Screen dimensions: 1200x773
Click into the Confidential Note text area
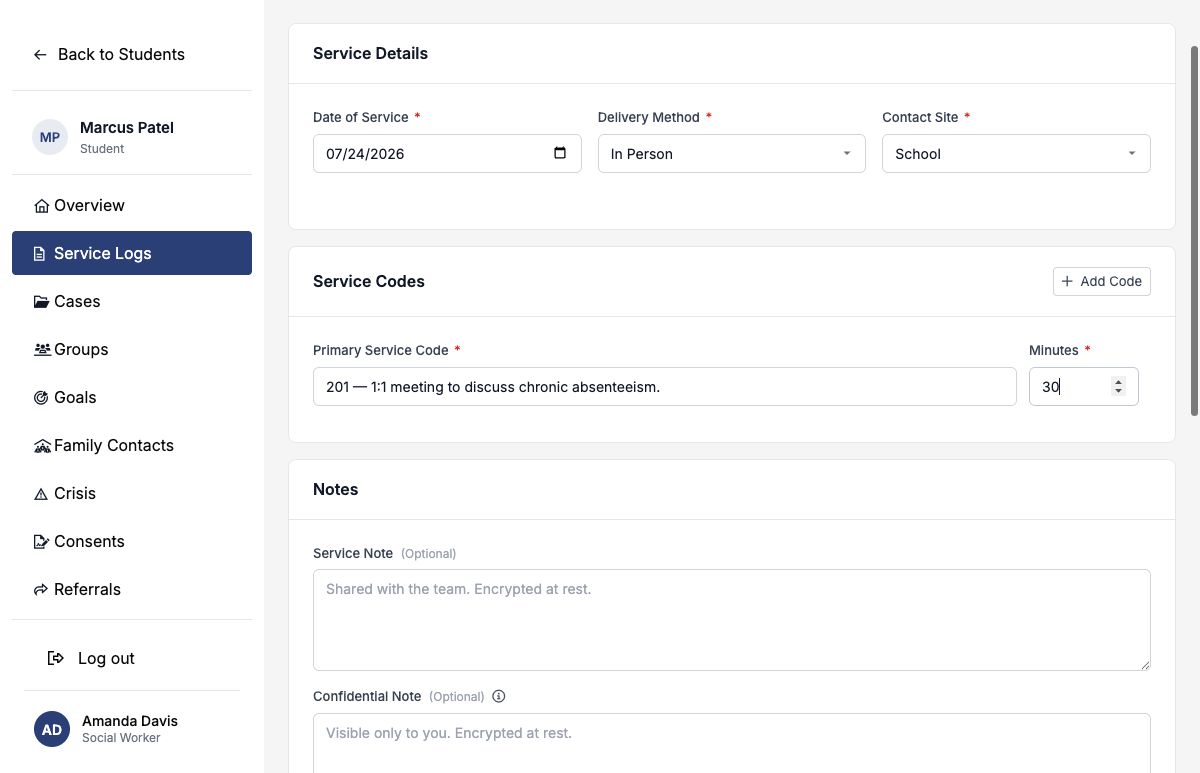[x=732, y=743]
